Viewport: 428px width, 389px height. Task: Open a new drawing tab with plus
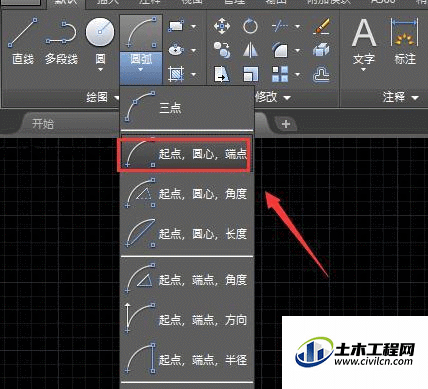click(286, 124)
